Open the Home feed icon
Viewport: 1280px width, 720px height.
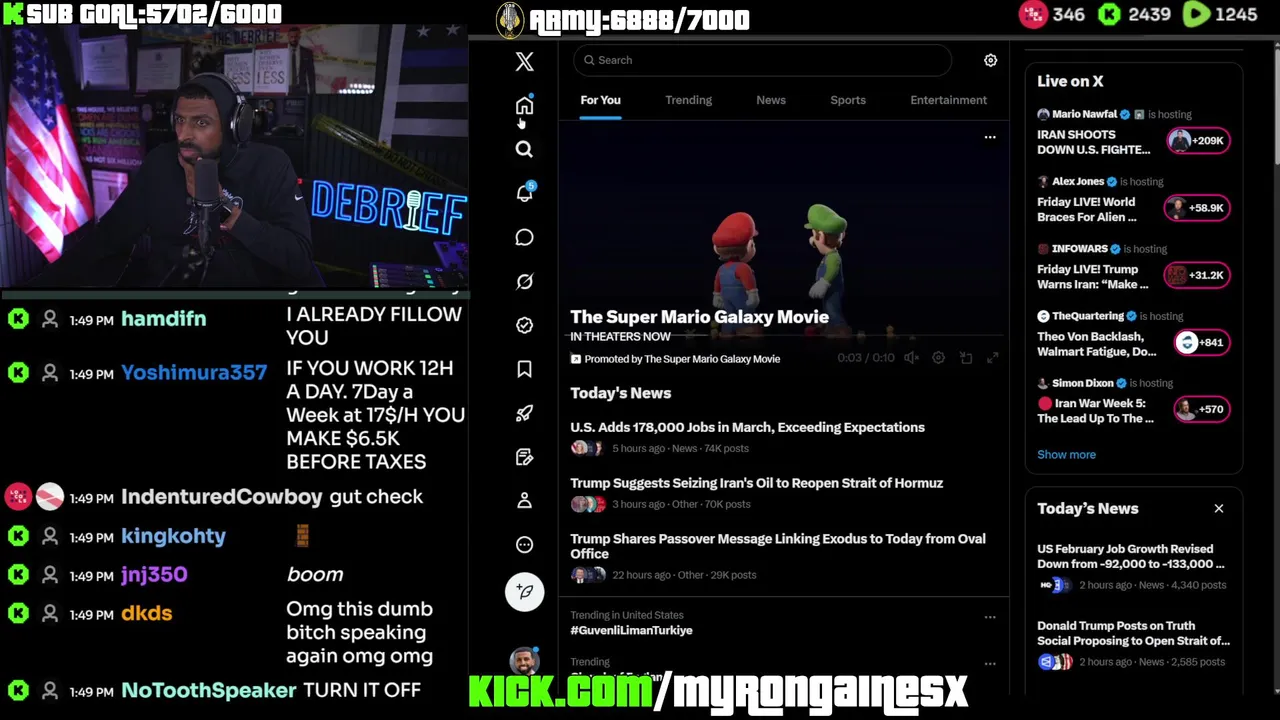524,106
